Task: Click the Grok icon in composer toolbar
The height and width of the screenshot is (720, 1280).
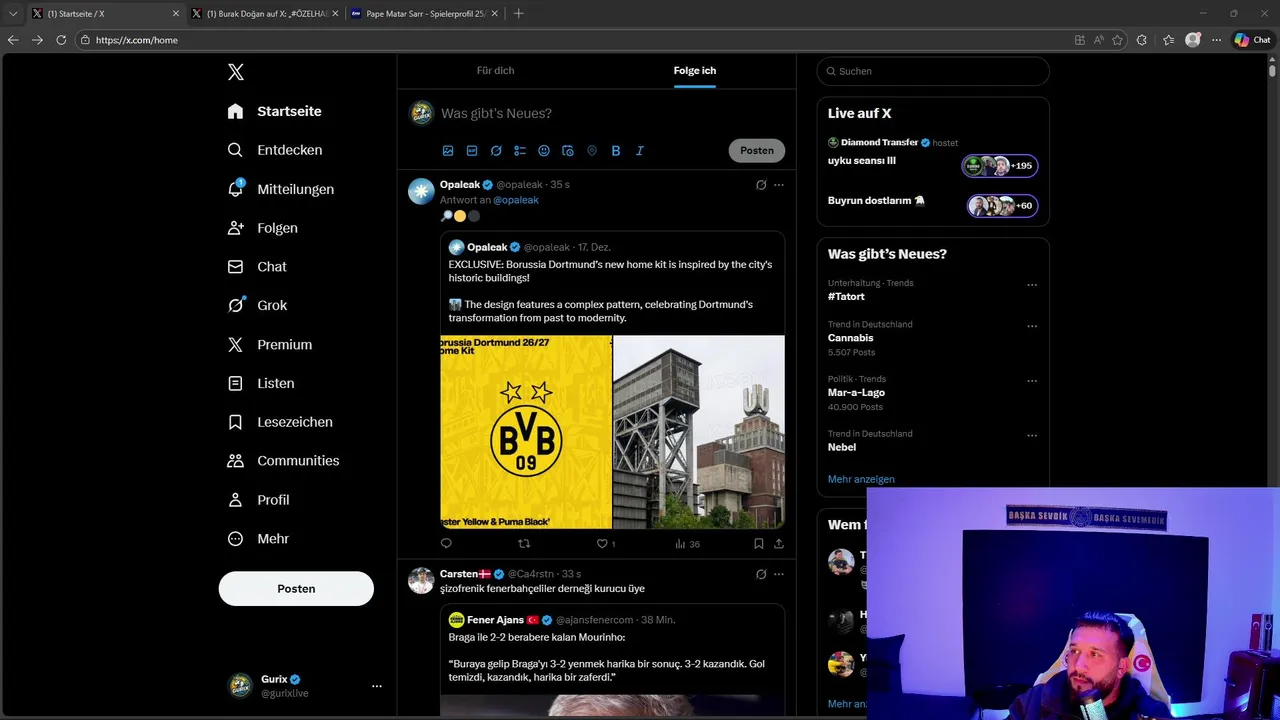Action: (x=496, y=151)
